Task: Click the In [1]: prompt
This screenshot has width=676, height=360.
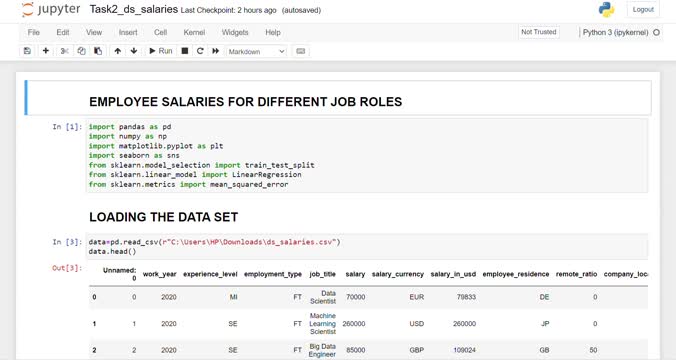Action: pyautogui.click(x=67, y=127)
